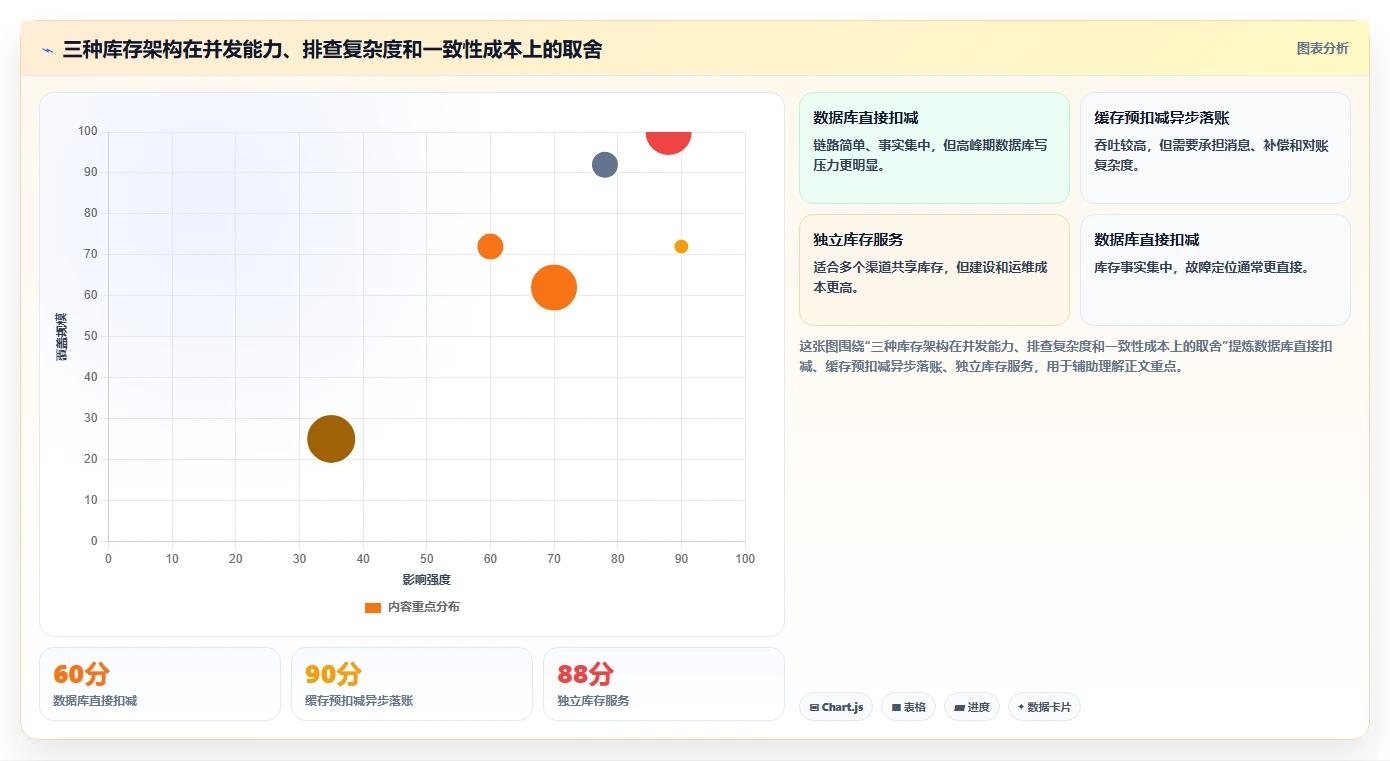Click the lightning icon beside the title
Image resolution: width=1390 pixels, height=761 pixels.
coord(48,50)
